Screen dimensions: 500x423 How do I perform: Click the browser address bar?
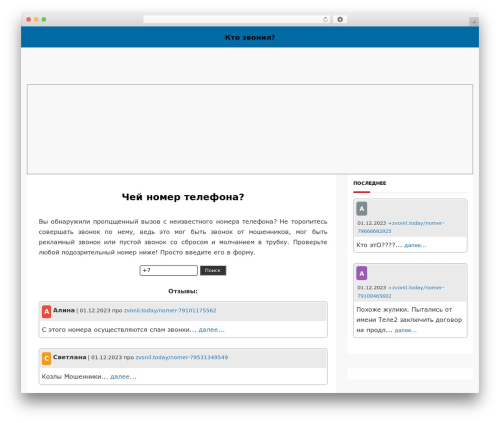tap(237, 19)
